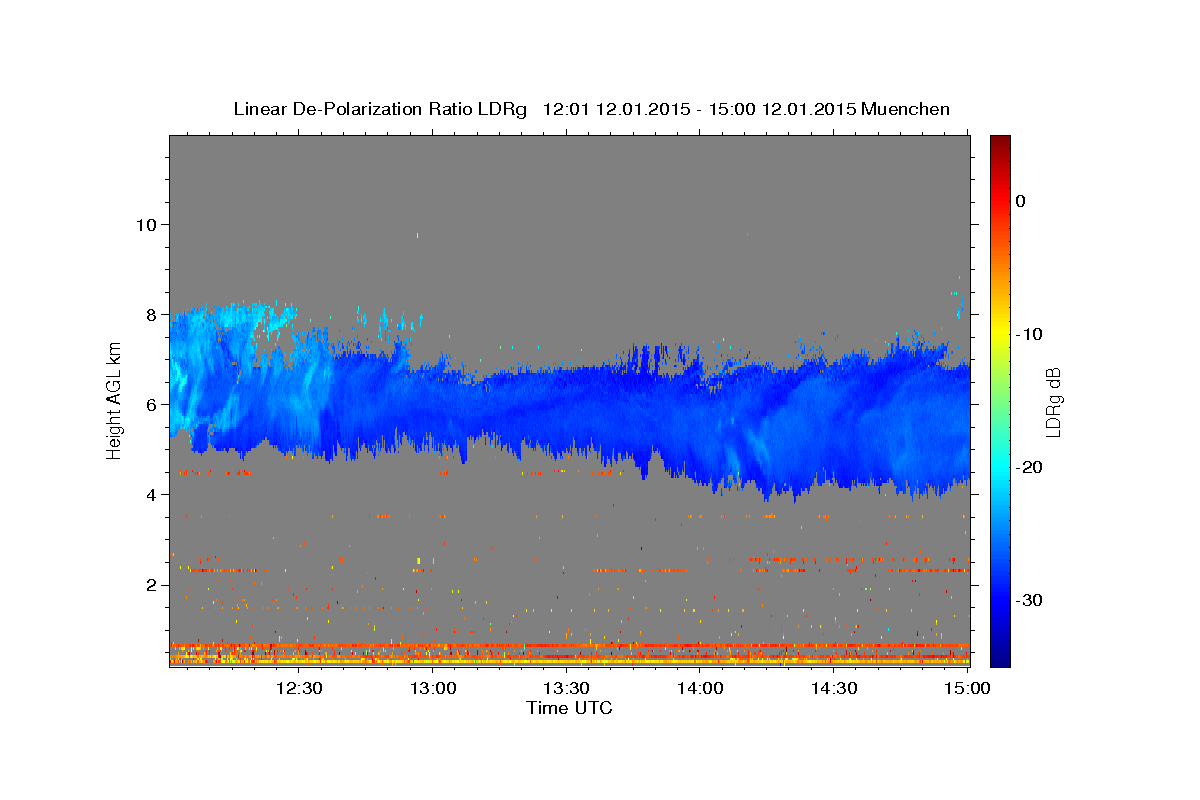This screenshot has height=800, width=1200.
Task: Click the height tick label 8
Action: coord(151,314)
